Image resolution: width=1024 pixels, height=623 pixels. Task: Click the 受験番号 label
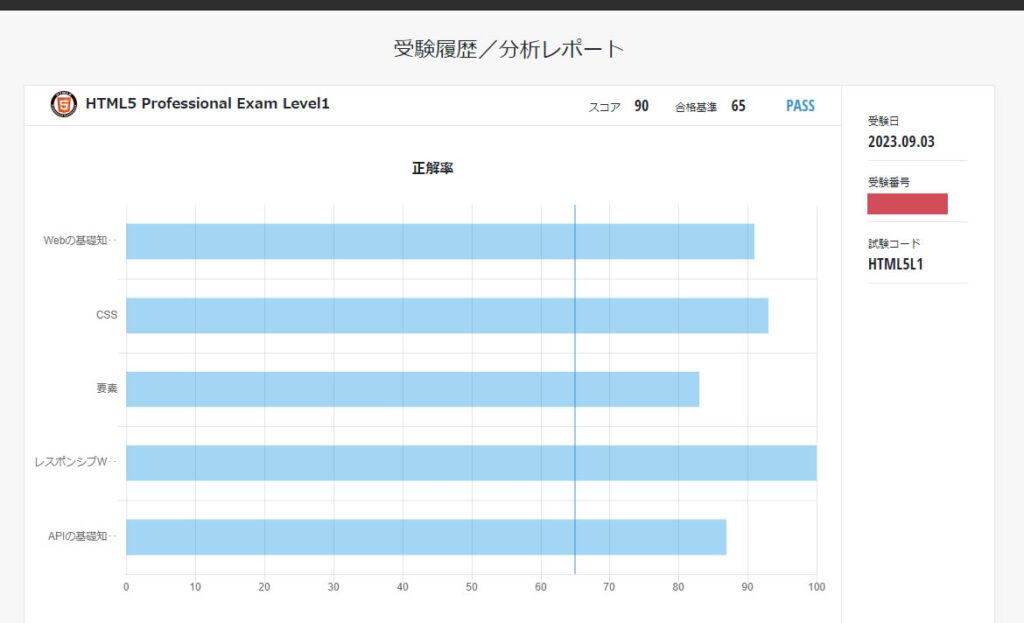click(x=889, y=182)
